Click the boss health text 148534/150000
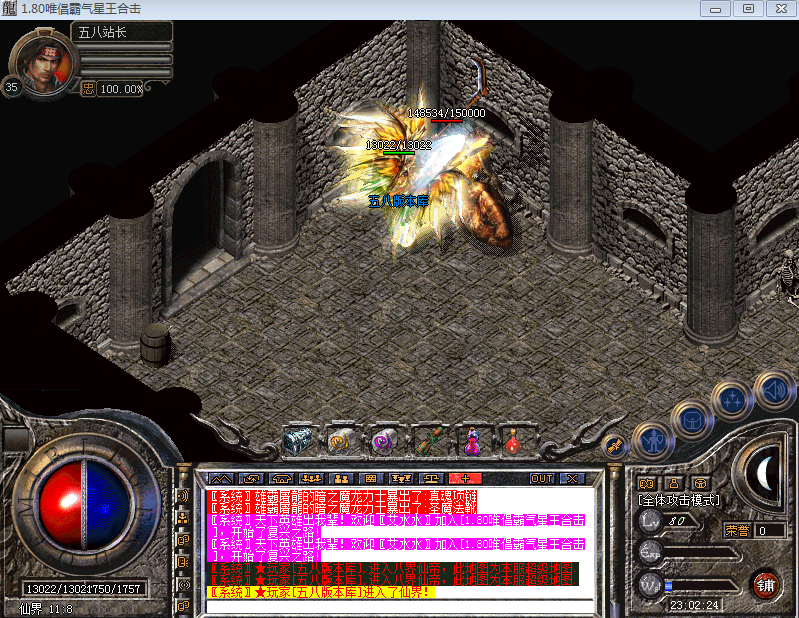 pyautogui.click(x=446, y=113)
